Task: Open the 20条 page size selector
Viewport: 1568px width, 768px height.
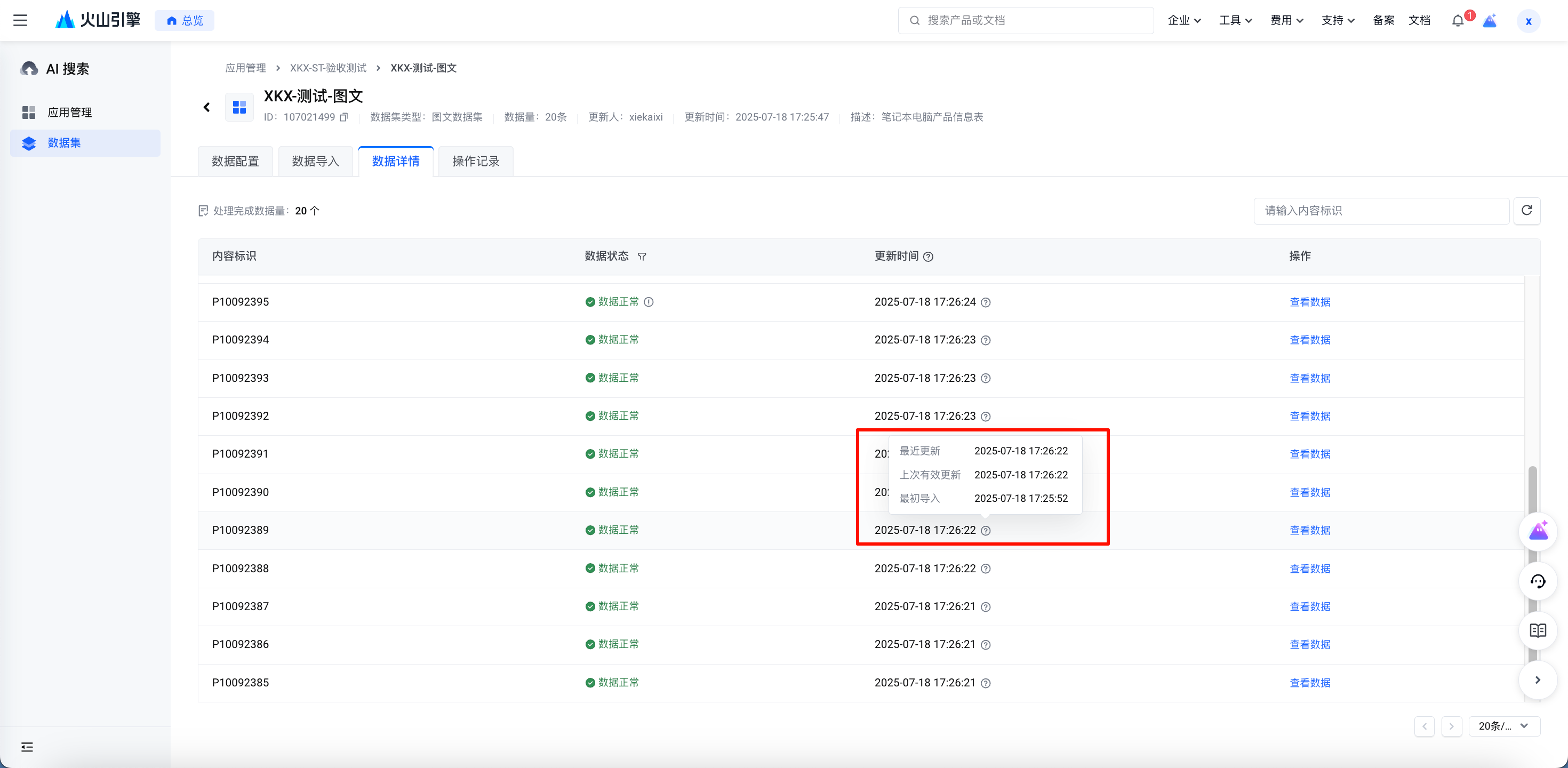Action: coord(1503,726)
